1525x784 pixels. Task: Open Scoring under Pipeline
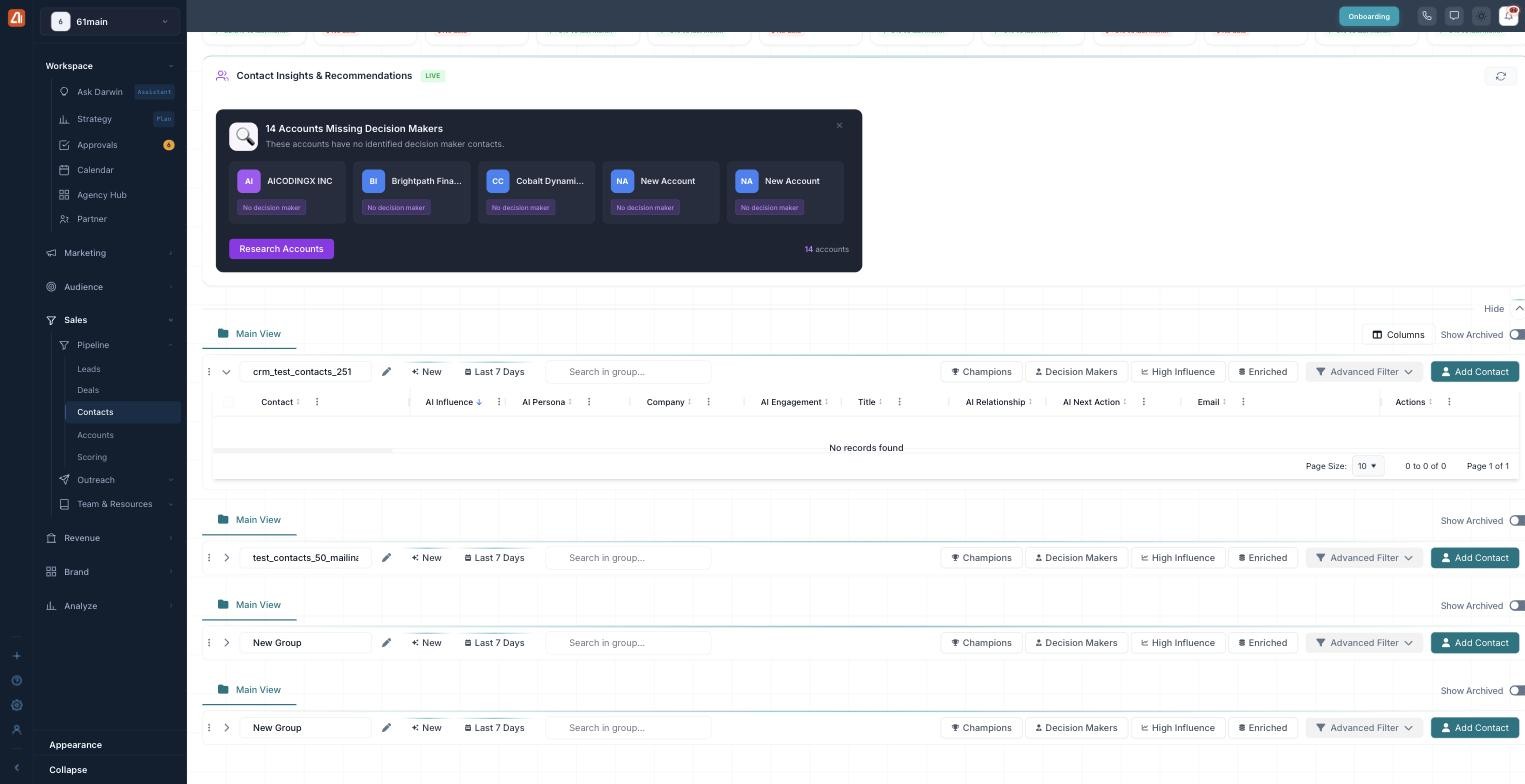92,457
